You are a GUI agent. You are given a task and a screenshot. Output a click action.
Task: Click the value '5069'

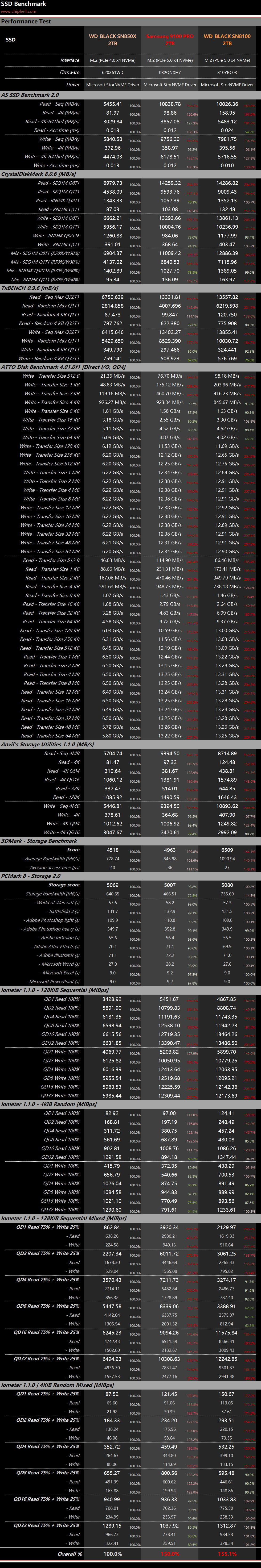(113, 885)
